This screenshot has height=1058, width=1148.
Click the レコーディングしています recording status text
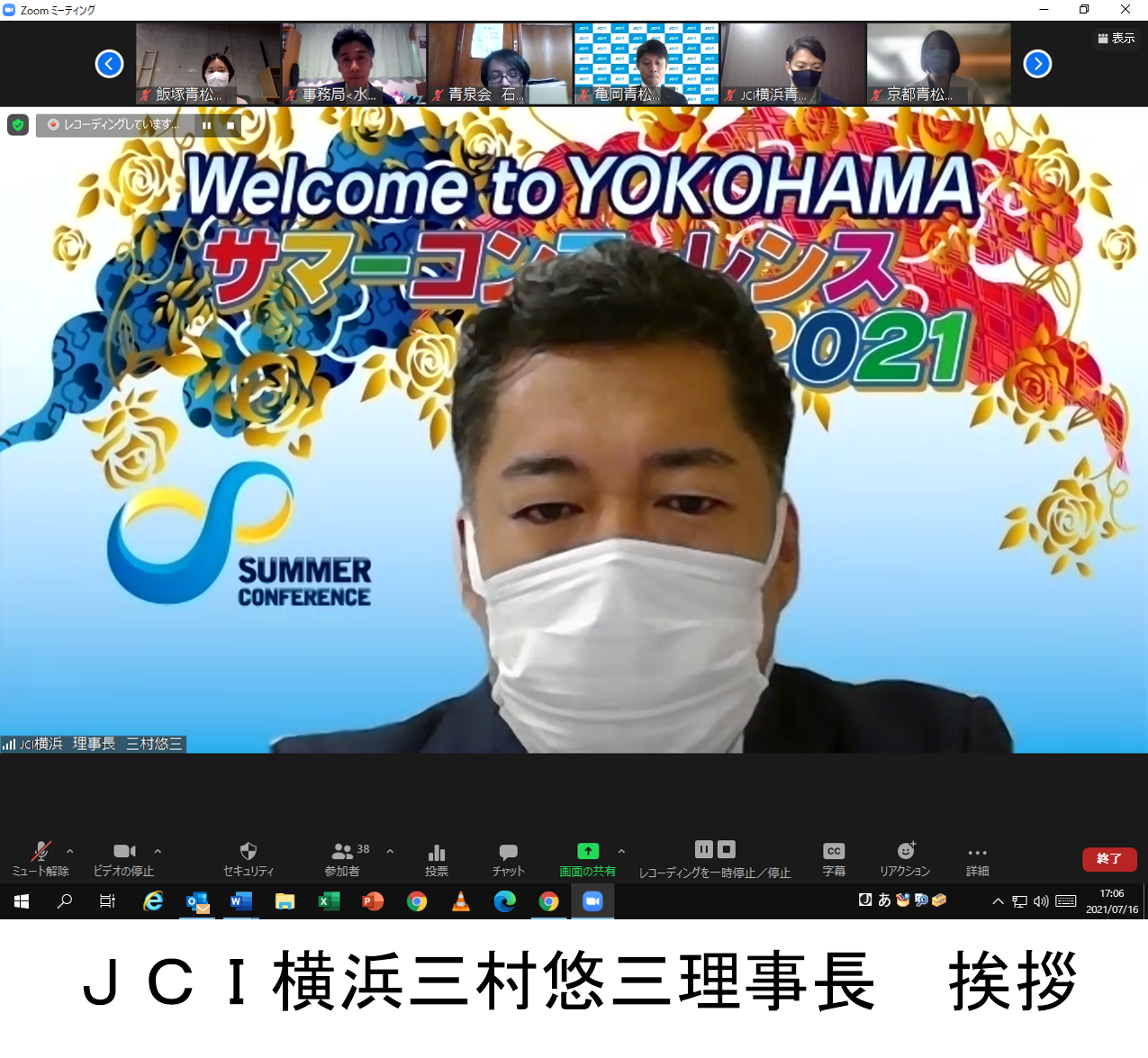pyautogui.click(x=121, y=125)
